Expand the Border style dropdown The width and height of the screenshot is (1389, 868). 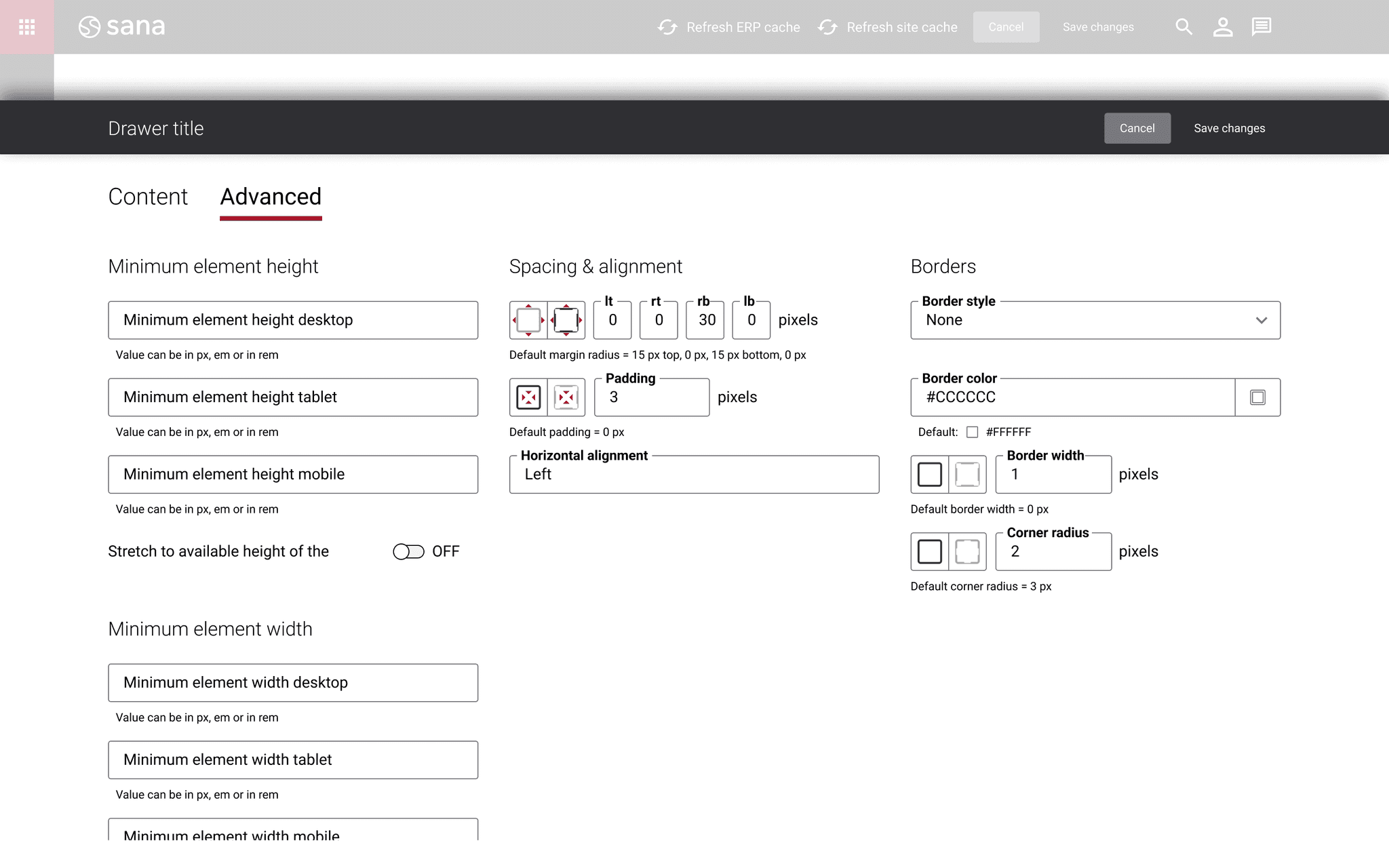[x=1095, y=320]
